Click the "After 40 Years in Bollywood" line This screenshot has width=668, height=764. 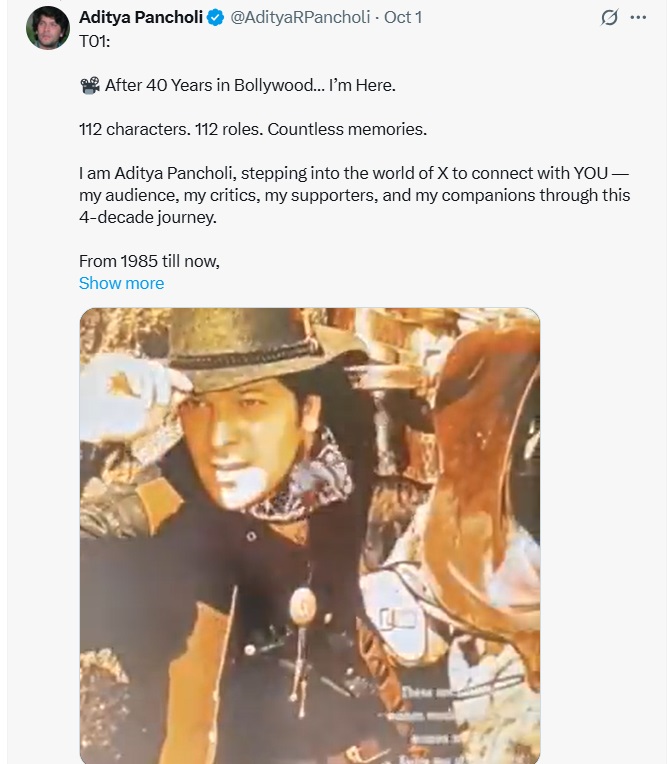250,86
